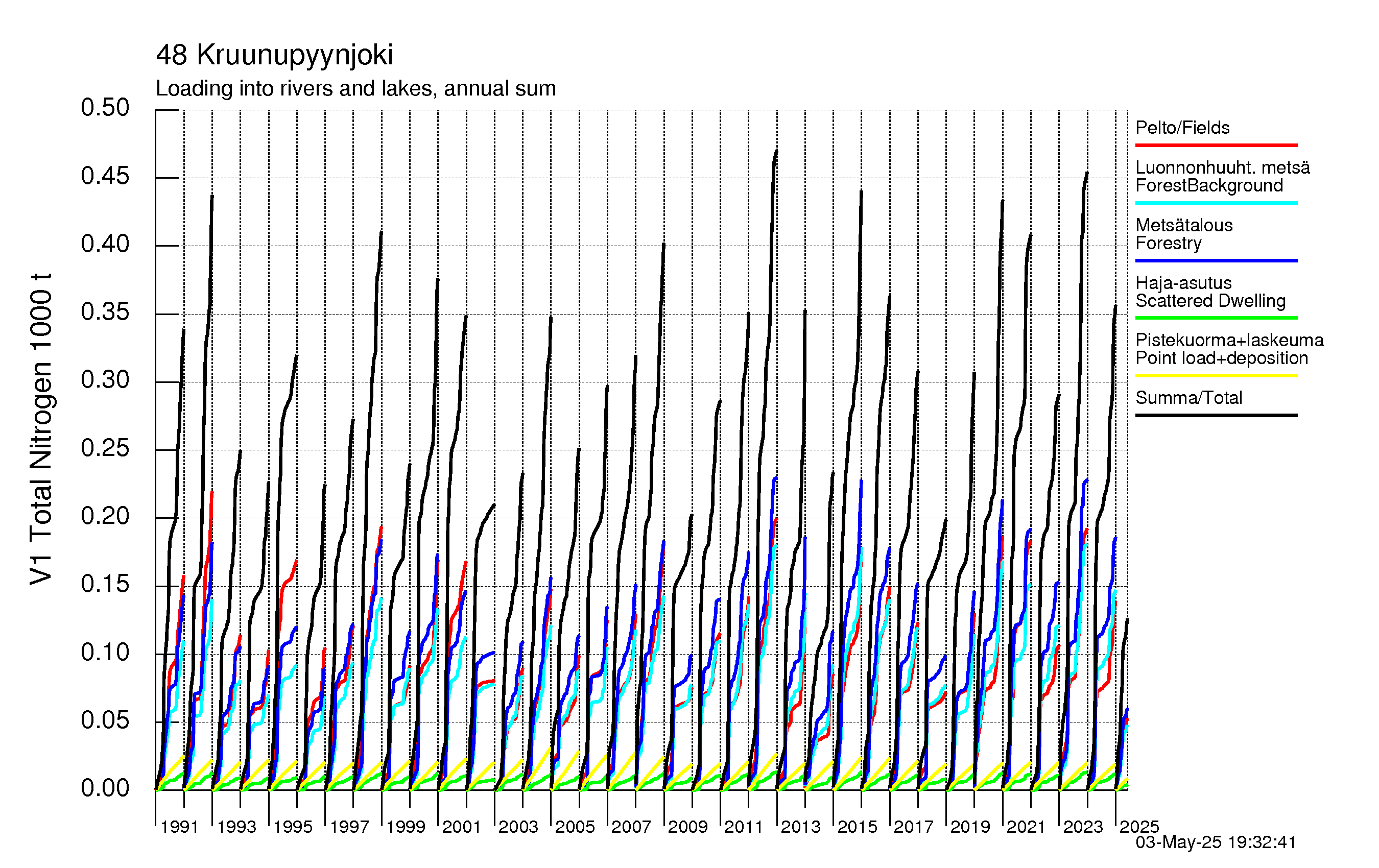This screenshot has width=1379, height=868.
Task: Click the highest black Total peak in 2011
Action: pos(776,151)
